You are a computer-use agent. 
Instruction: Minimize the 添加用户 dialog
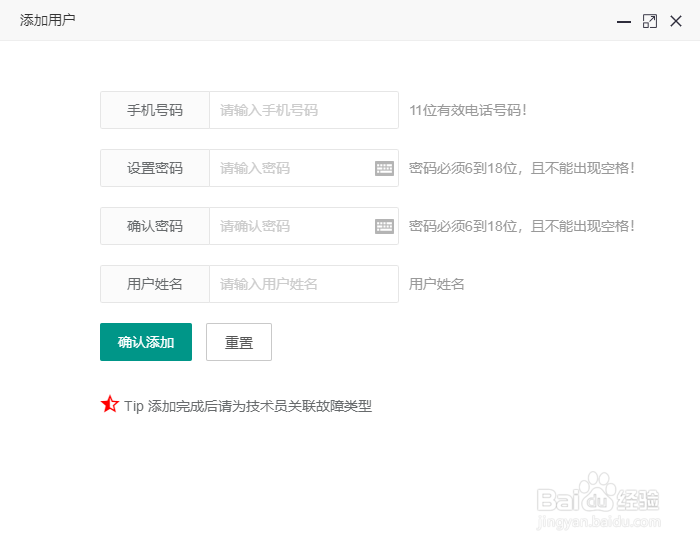[x=624, y=21]
